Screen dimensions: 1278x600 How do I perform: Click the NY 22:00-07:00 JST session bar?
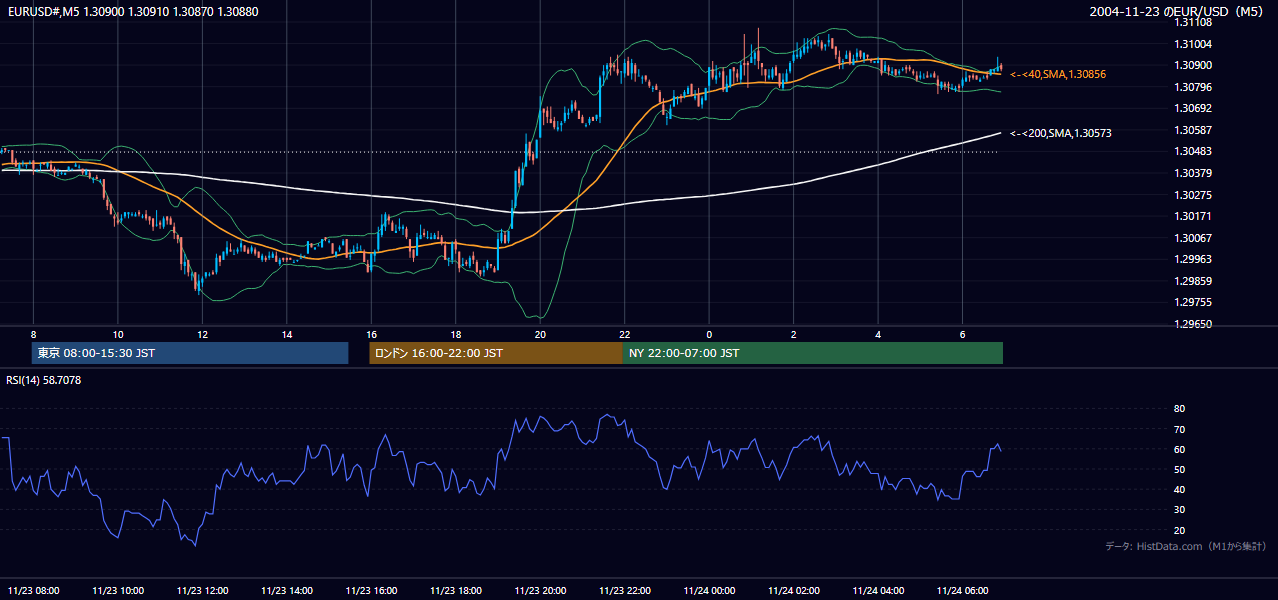813,353
